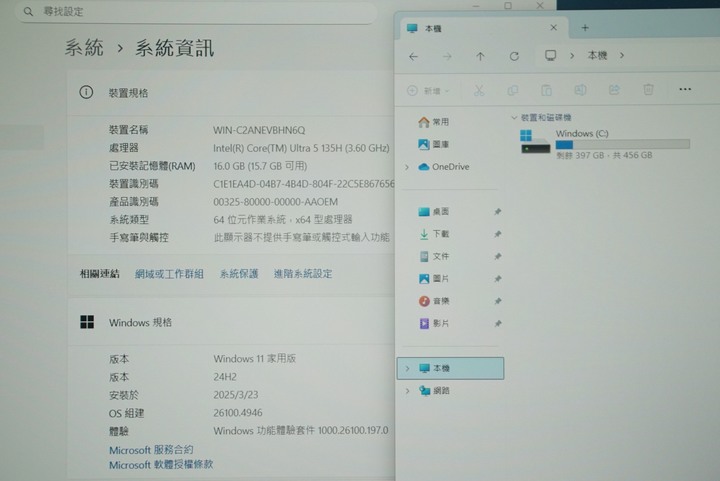Click the pin icon next to 文件
720x481 pixels.
tap(497, 257)
